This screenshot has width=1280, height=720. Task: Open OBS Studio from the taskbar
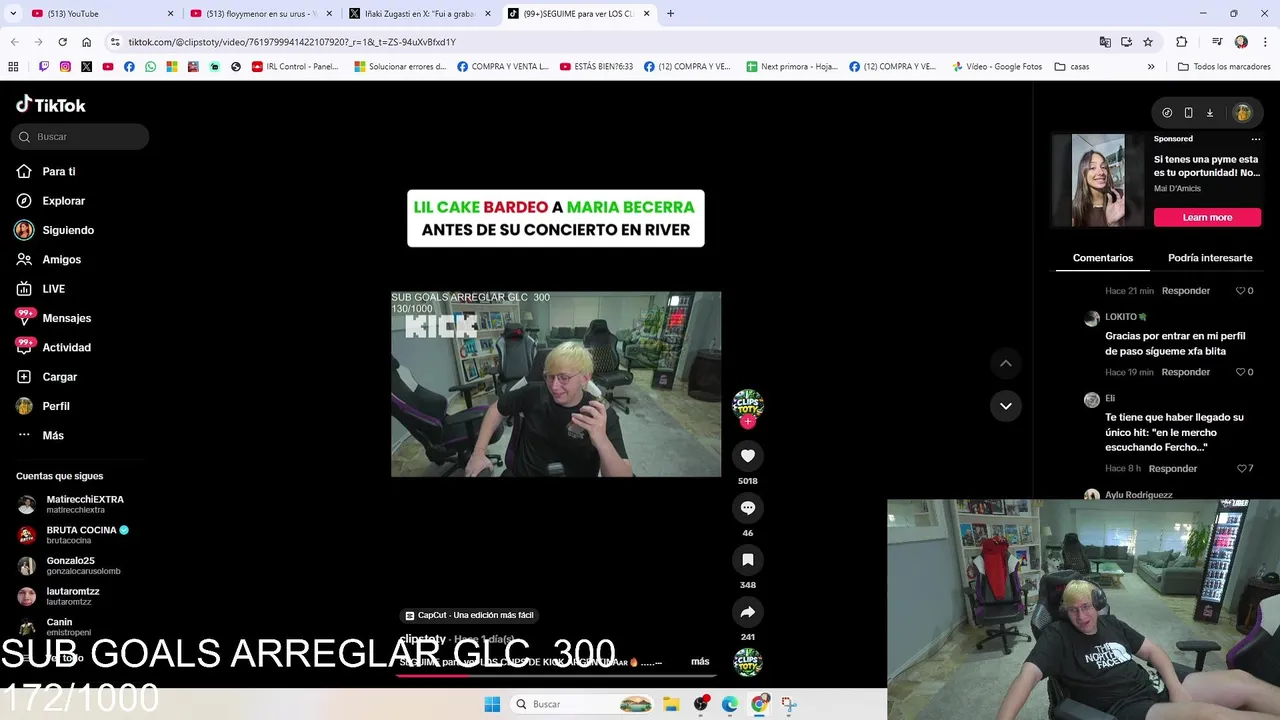[701, 704]
